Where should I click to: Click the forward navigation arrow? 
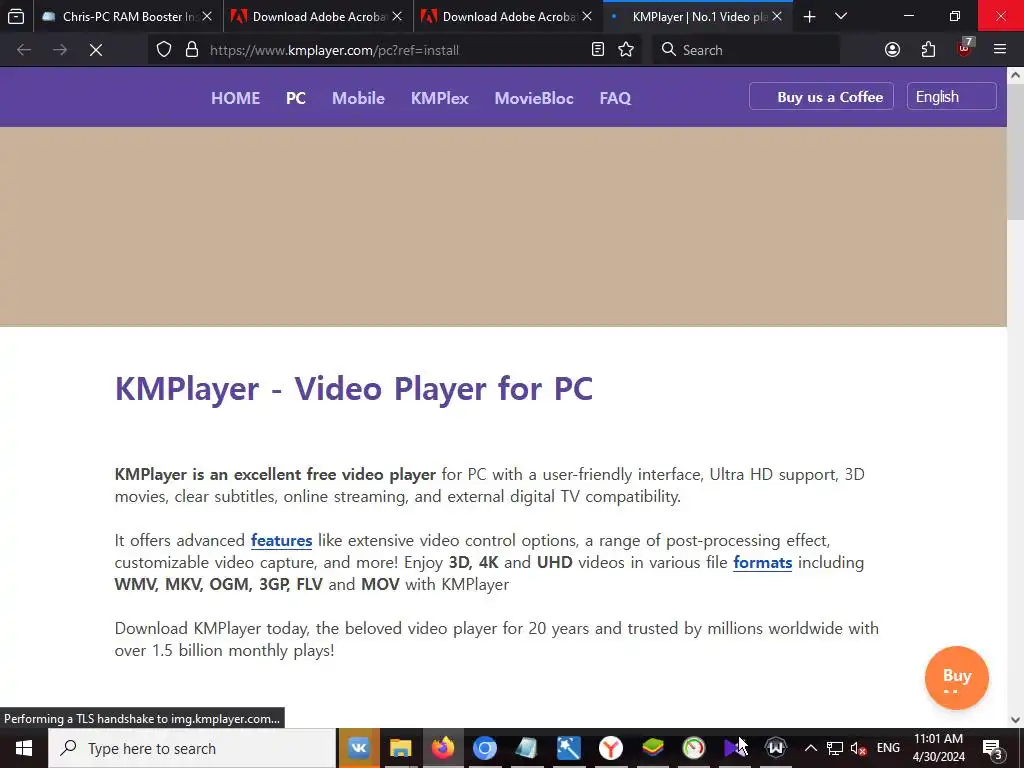[60, 50]
